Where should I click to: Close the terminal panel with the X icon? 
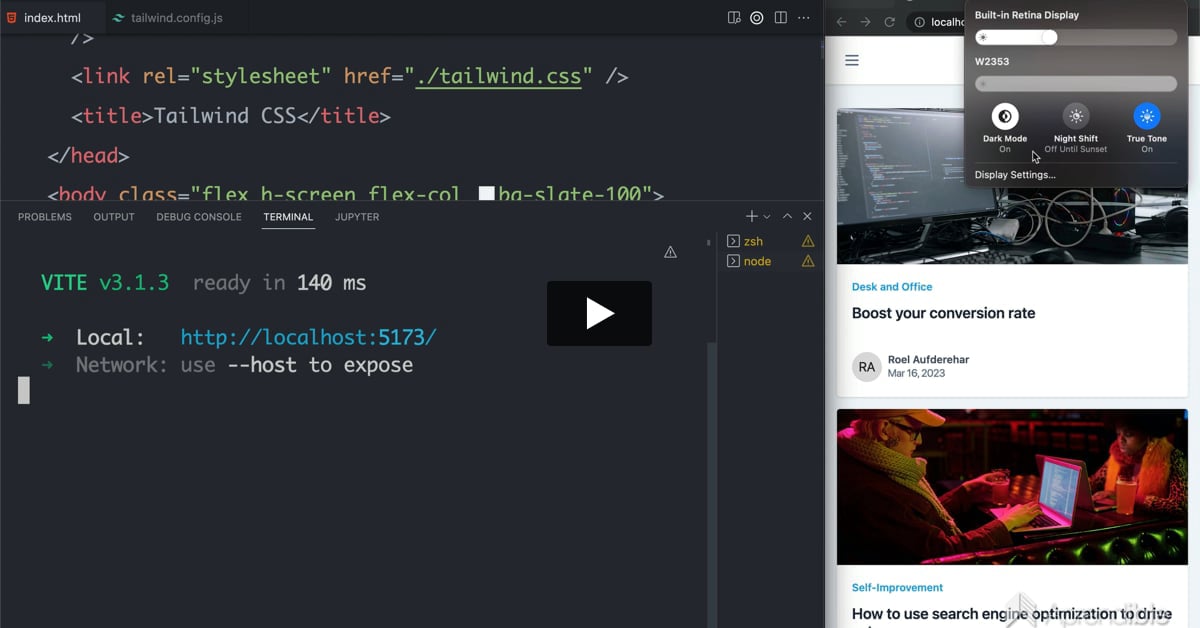[x=807, y=216]
